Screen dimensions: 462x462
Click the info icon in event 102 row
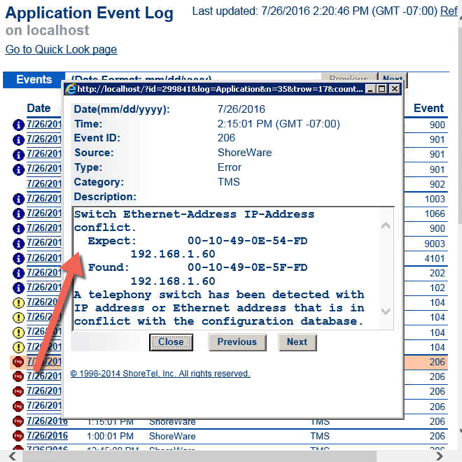coord(18,288)
